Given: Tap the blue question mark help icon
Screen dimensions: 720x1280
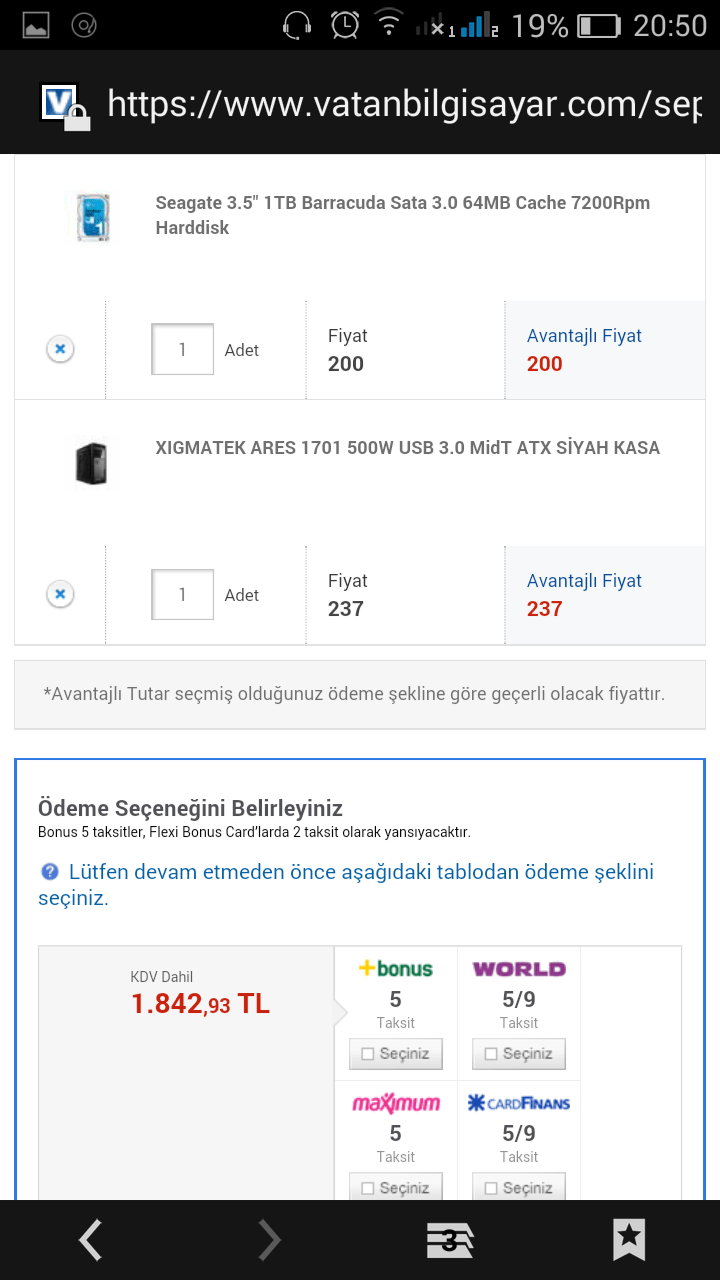Looking at the screenshot, I should pos(50,872).
